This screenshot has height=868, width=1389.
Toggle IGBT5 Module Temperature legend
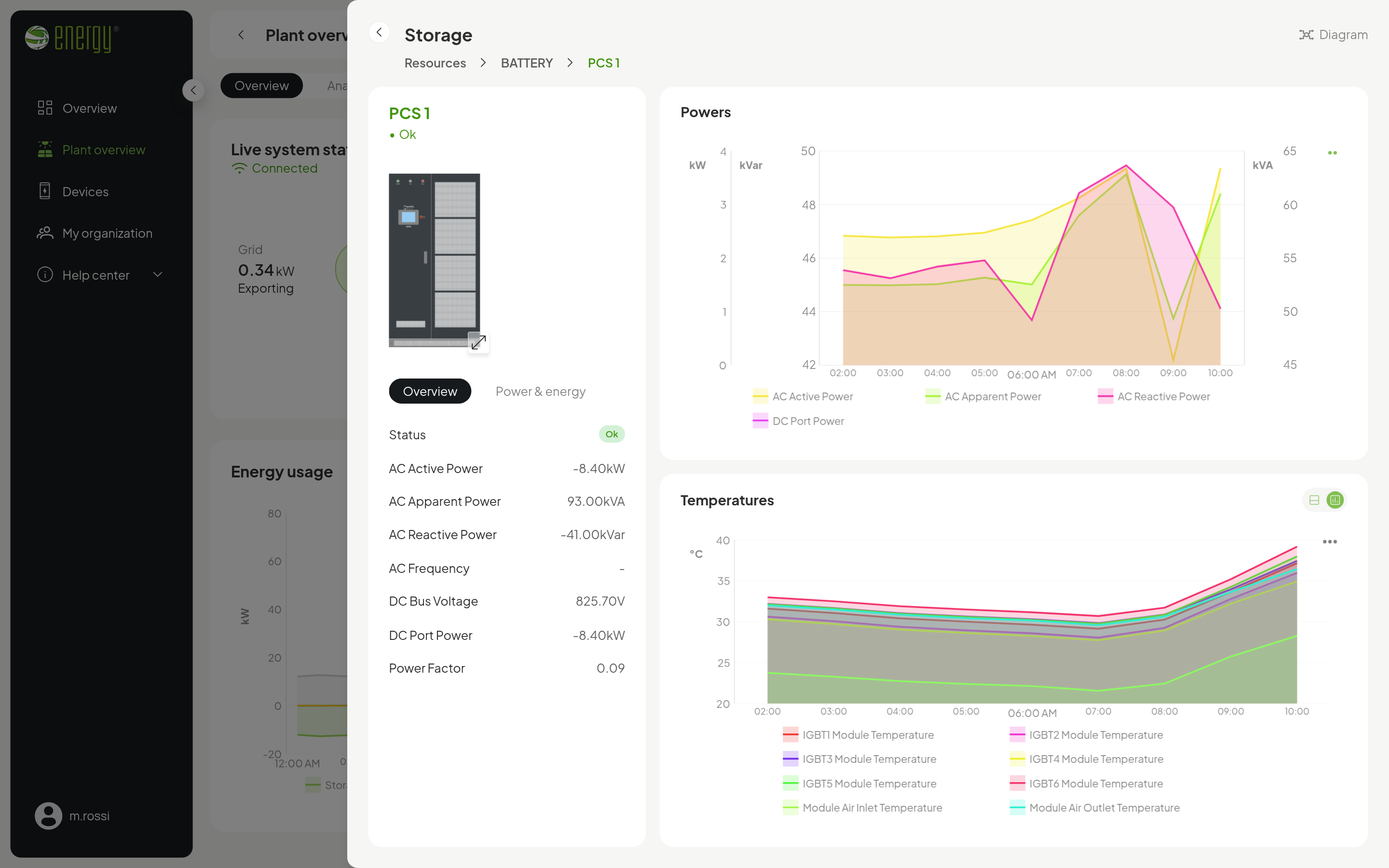859,784
